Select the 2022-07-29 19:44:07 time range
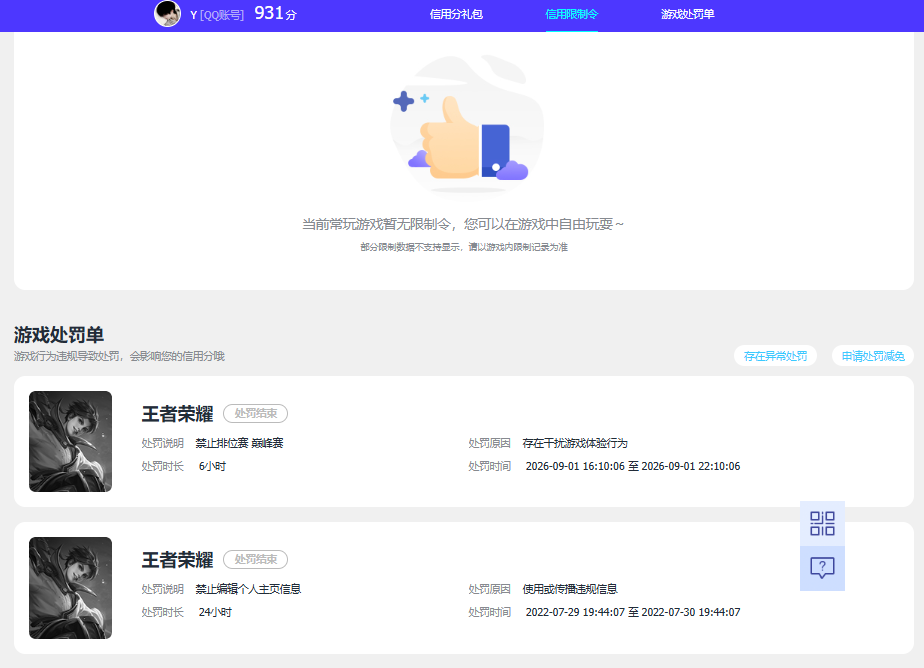 (x=633, y=613)
